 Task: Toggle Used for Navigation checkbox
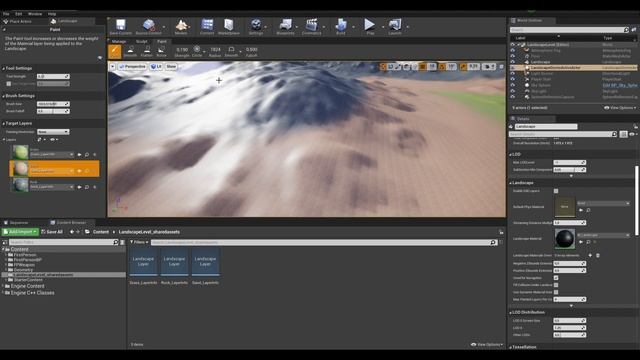point(556,278)
